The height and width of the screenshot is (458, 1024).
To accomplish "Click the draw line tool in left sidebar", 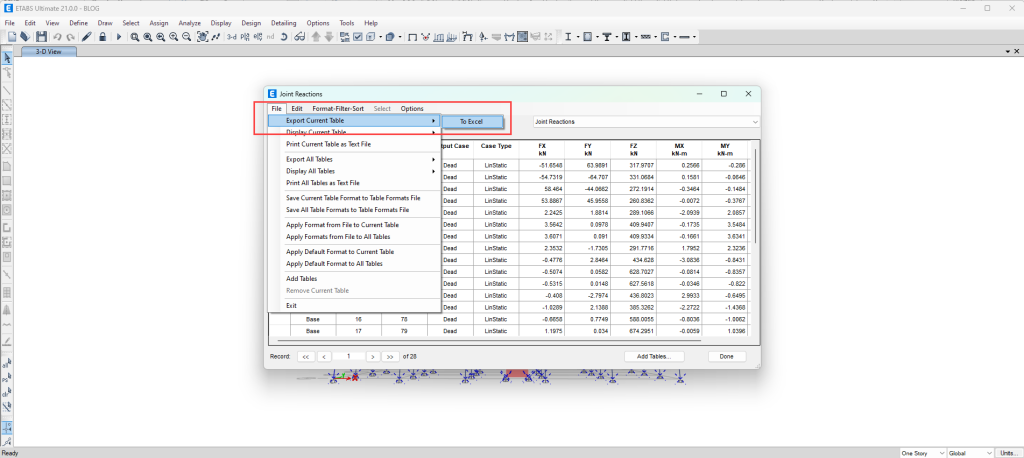I will [7, 90].
